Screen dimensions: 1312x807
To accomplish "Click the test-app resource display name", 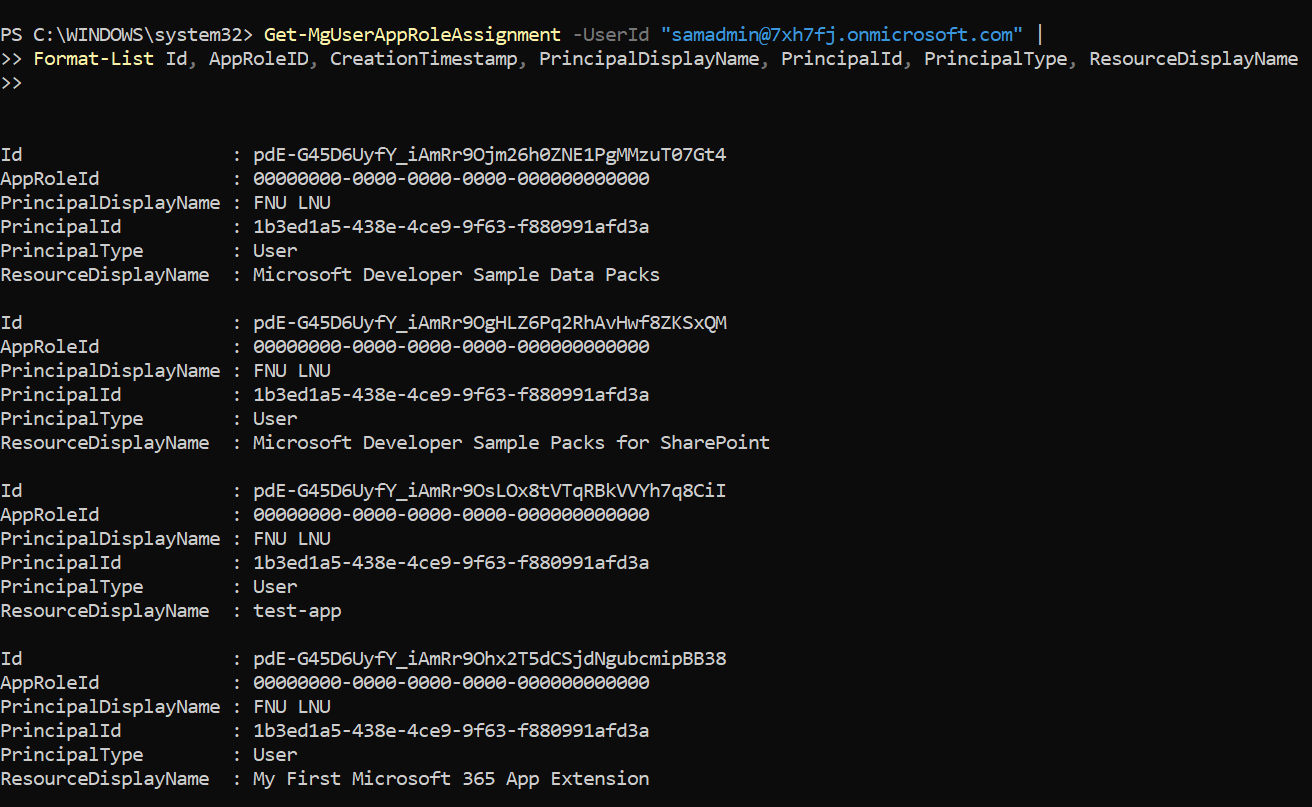I will point(297,611).
